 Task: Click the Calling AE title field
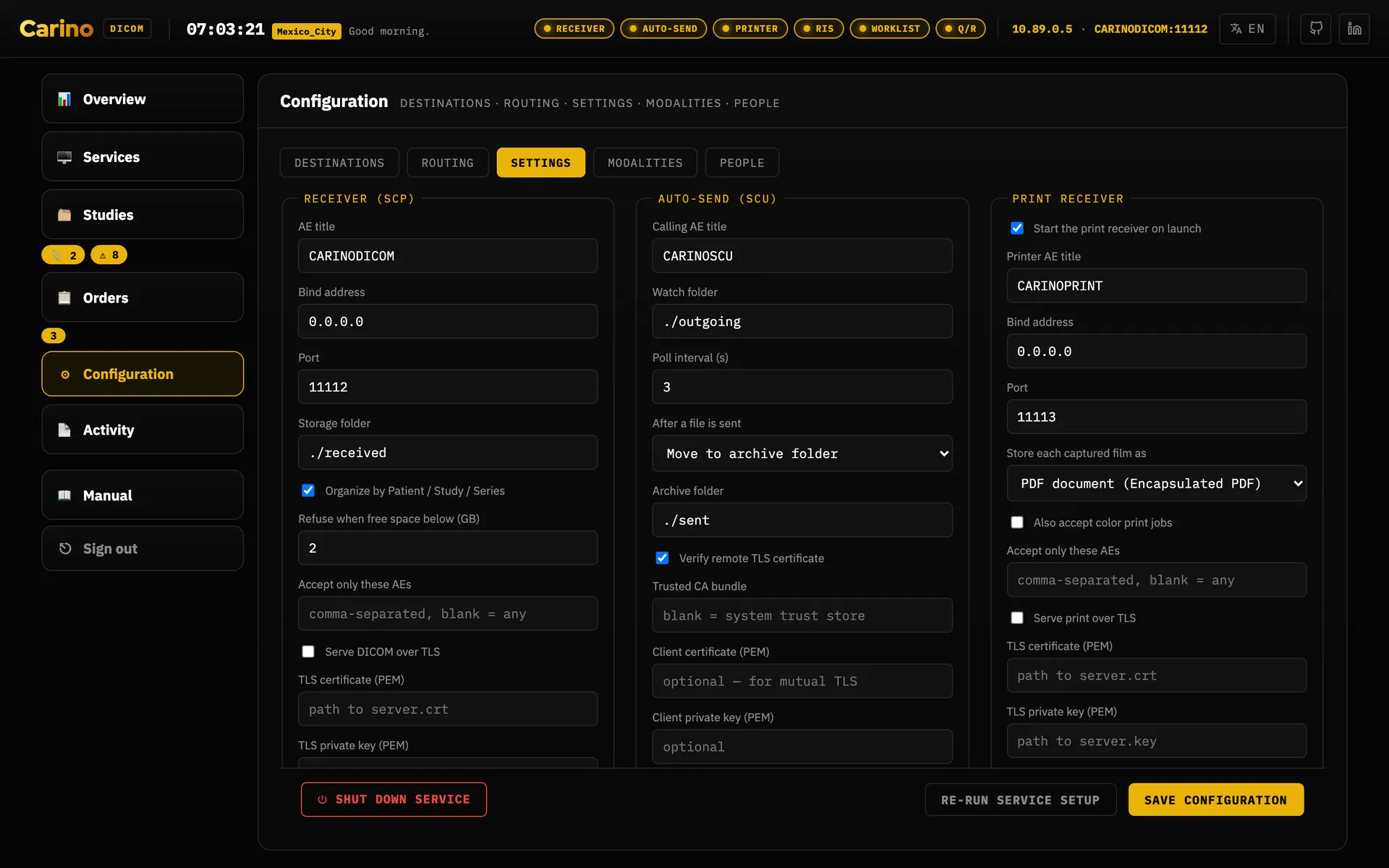(x=802, y=256)
